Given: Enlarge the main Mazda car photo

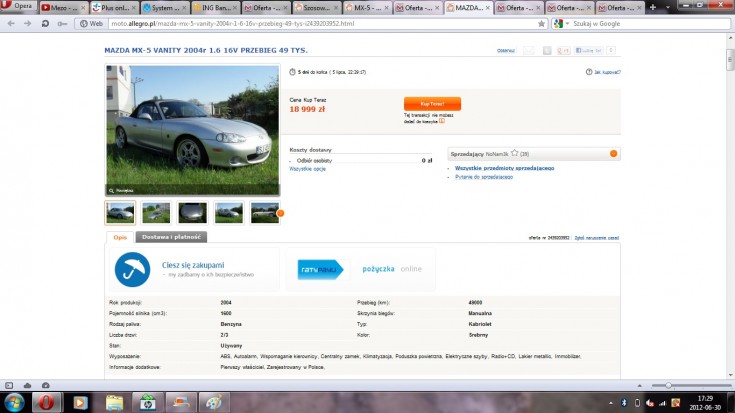Looking at the screenshot, I should (x=192, y=130).
